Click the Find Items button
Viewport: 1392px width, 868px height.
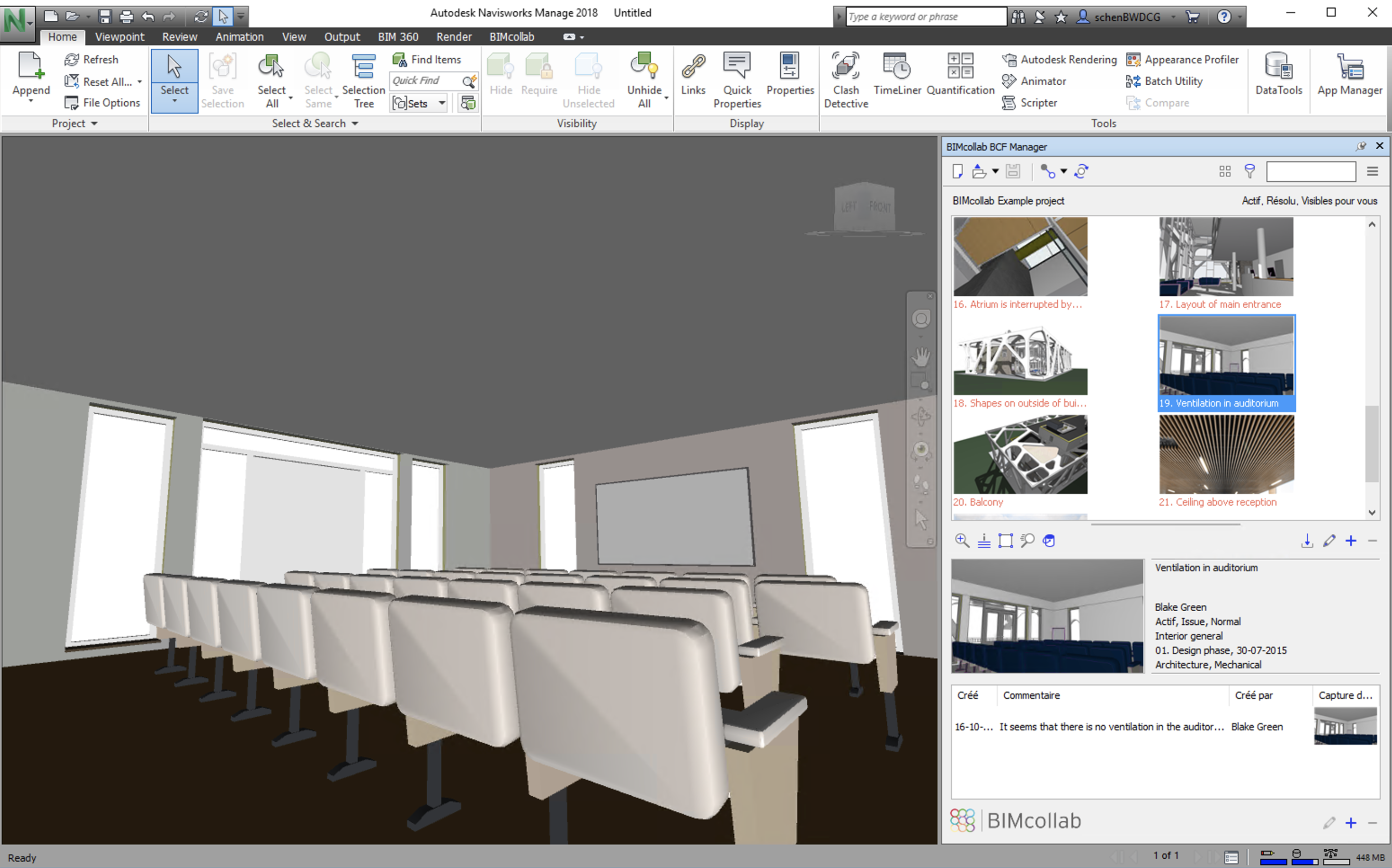tap(427, 59)
